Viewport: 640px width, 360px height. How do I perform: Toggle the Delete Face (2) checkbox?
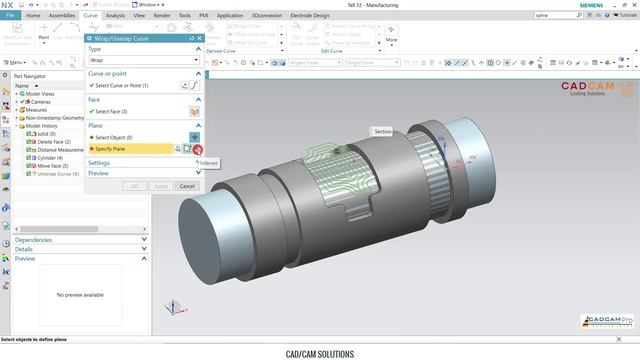click(29, 142)
